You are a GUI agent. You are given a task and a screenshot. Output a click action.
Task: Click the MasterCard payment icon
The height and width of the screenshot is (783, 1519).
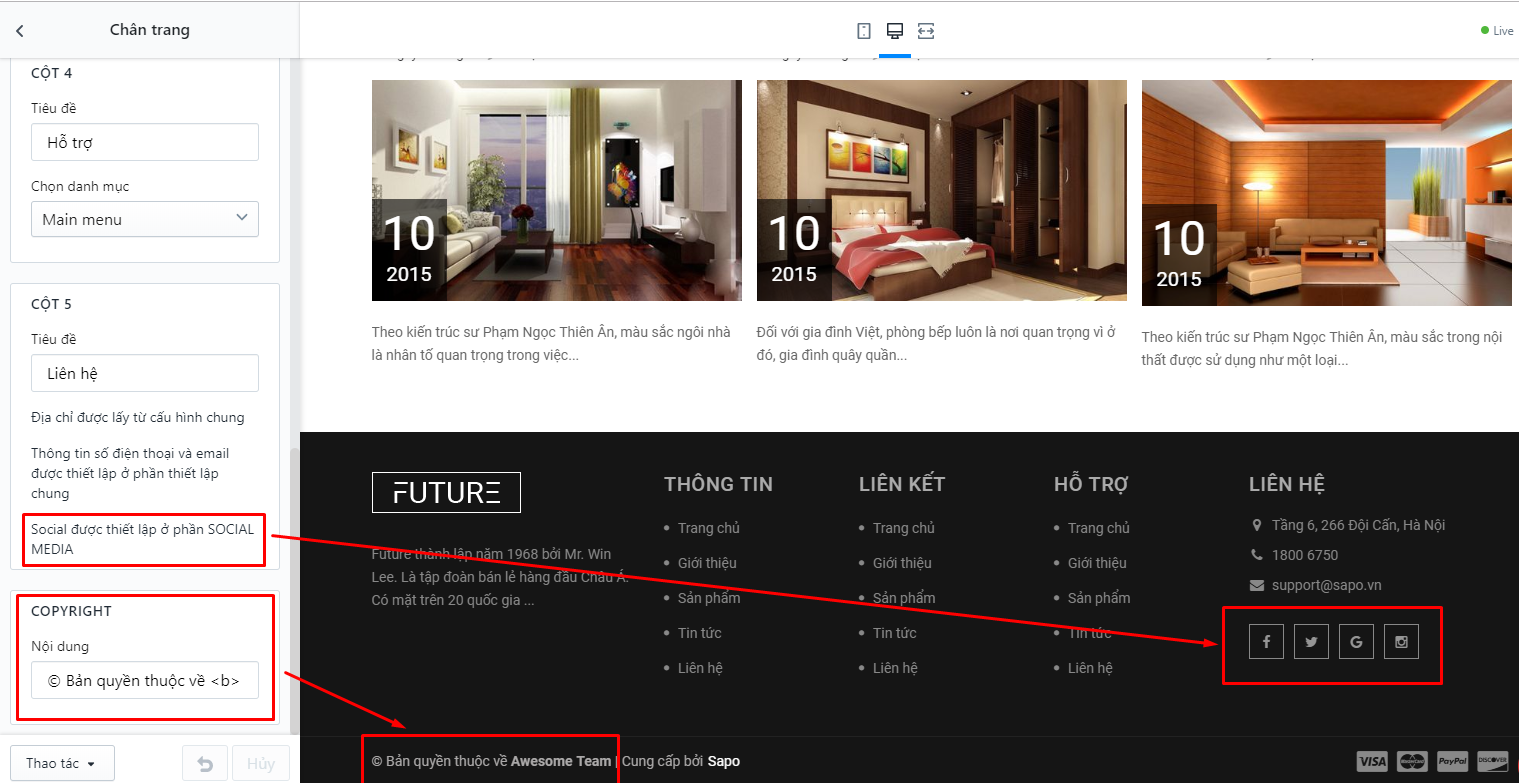coord(1412,762)
